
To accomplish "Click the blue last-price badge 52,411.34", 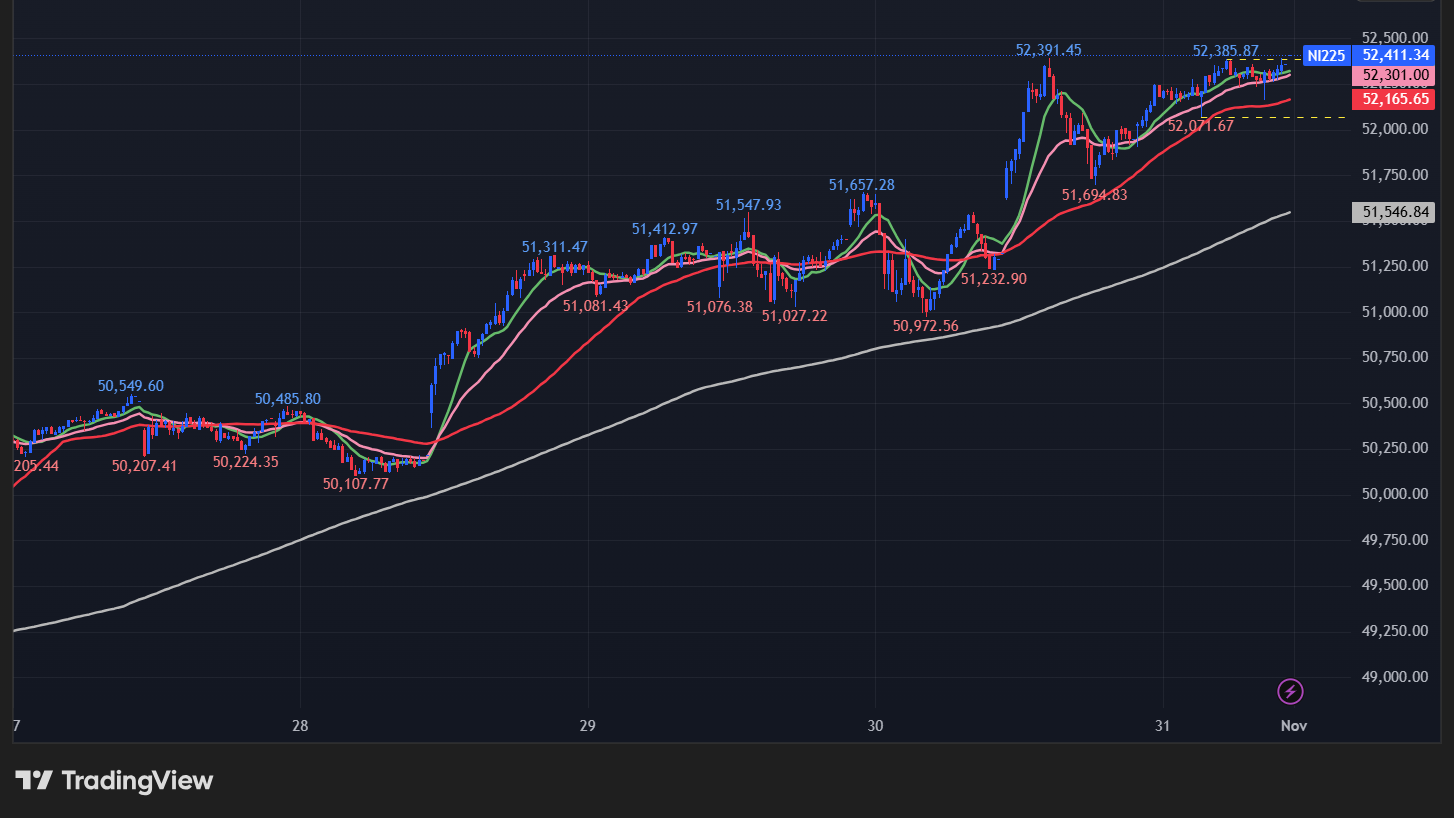I will click(1398, 56).
